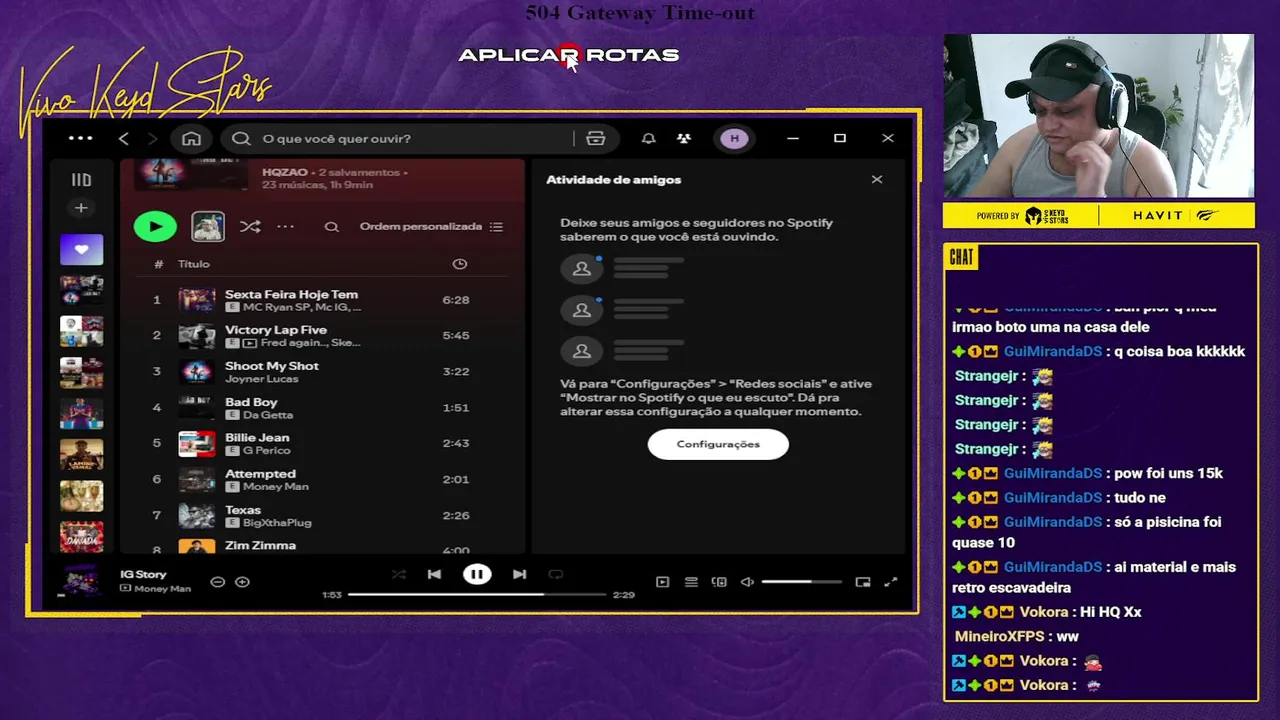This screenshot has height=720, width=1280.
Task: Open the Liked Songs heart playlist
Action: click(x=81, y=249)
